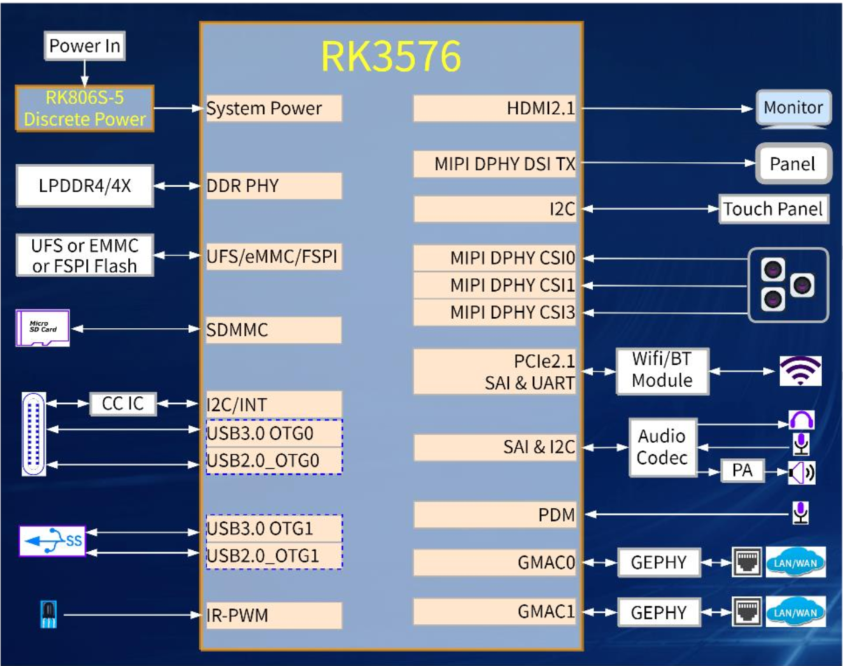843x666 pixels.
Task: Select the GEPHY block connected to GMAC1
Action: click(659, 612)
